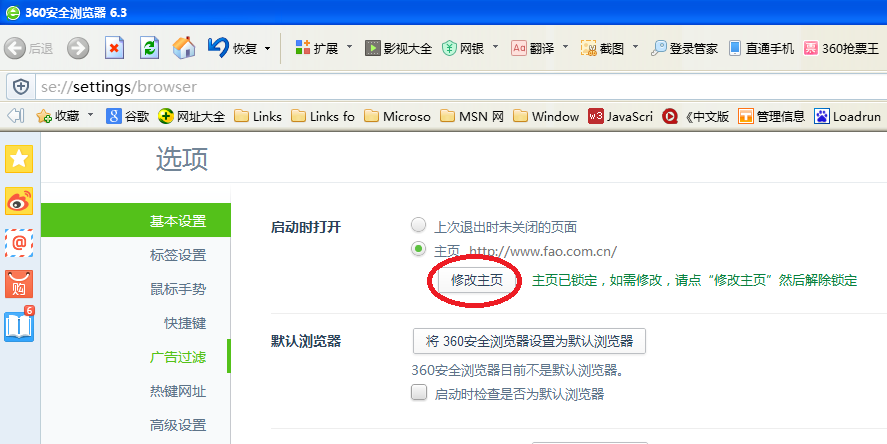
Task: Click the 360安全浏览器目前不是默认浏览器 text
Action: 517,370
